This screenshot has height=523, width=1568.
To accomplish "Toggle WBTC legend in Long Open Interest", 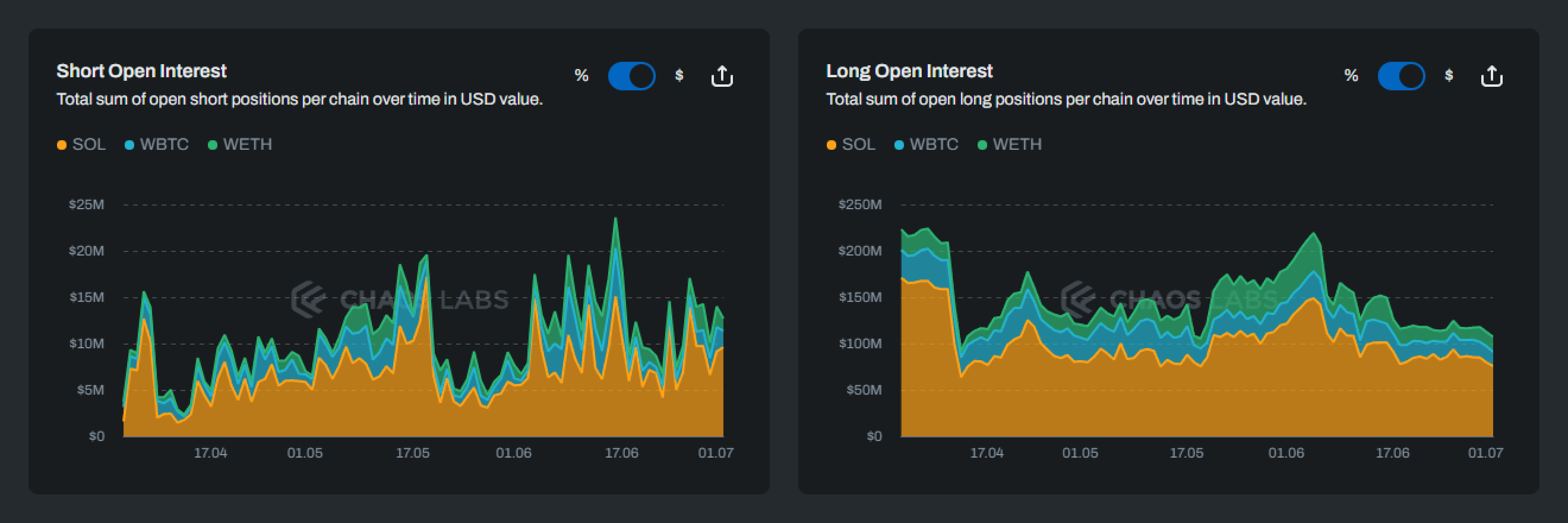I will 926,144.
